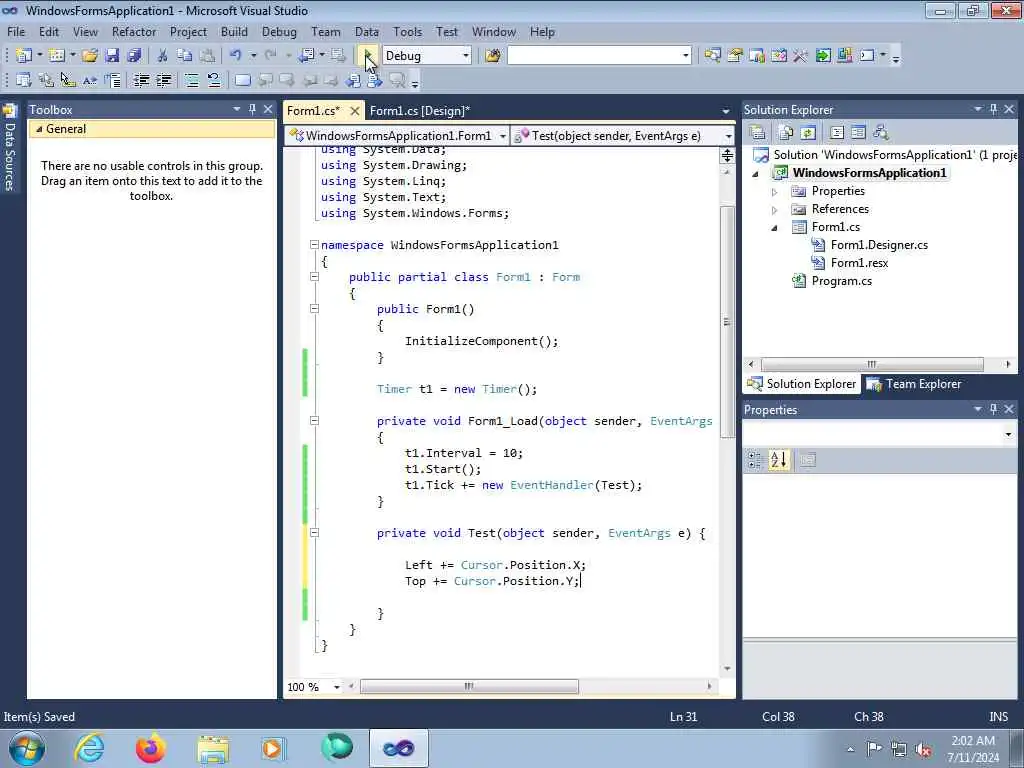Close the Form1.cs* editor tab

355,110
